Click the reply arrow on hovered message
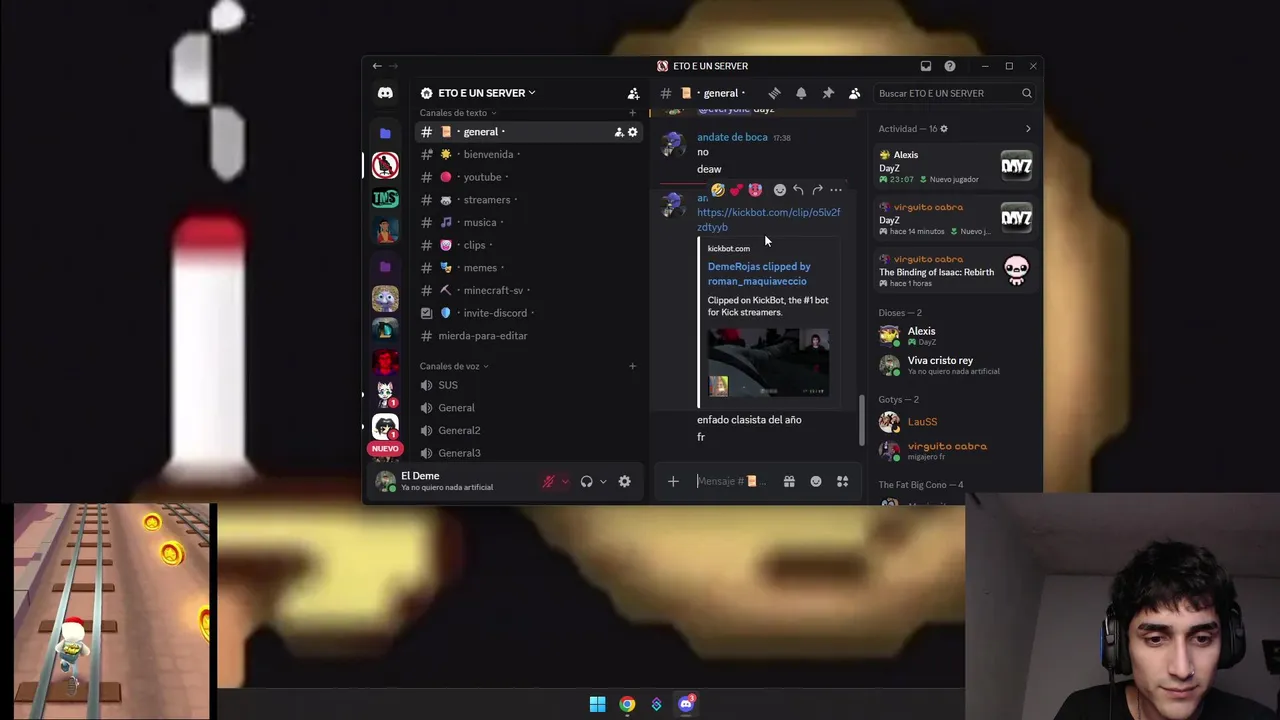Screen dimensions: 1280x720 [798, 190]
